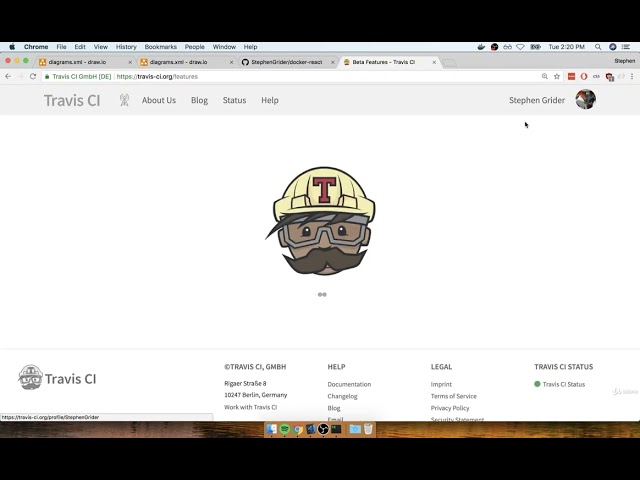Click the red square extension icon

(x=571, y=76)
